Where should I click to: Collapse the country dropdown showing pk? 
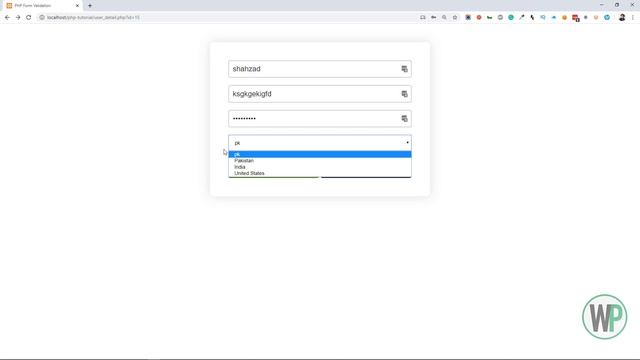tap(320, 143)
